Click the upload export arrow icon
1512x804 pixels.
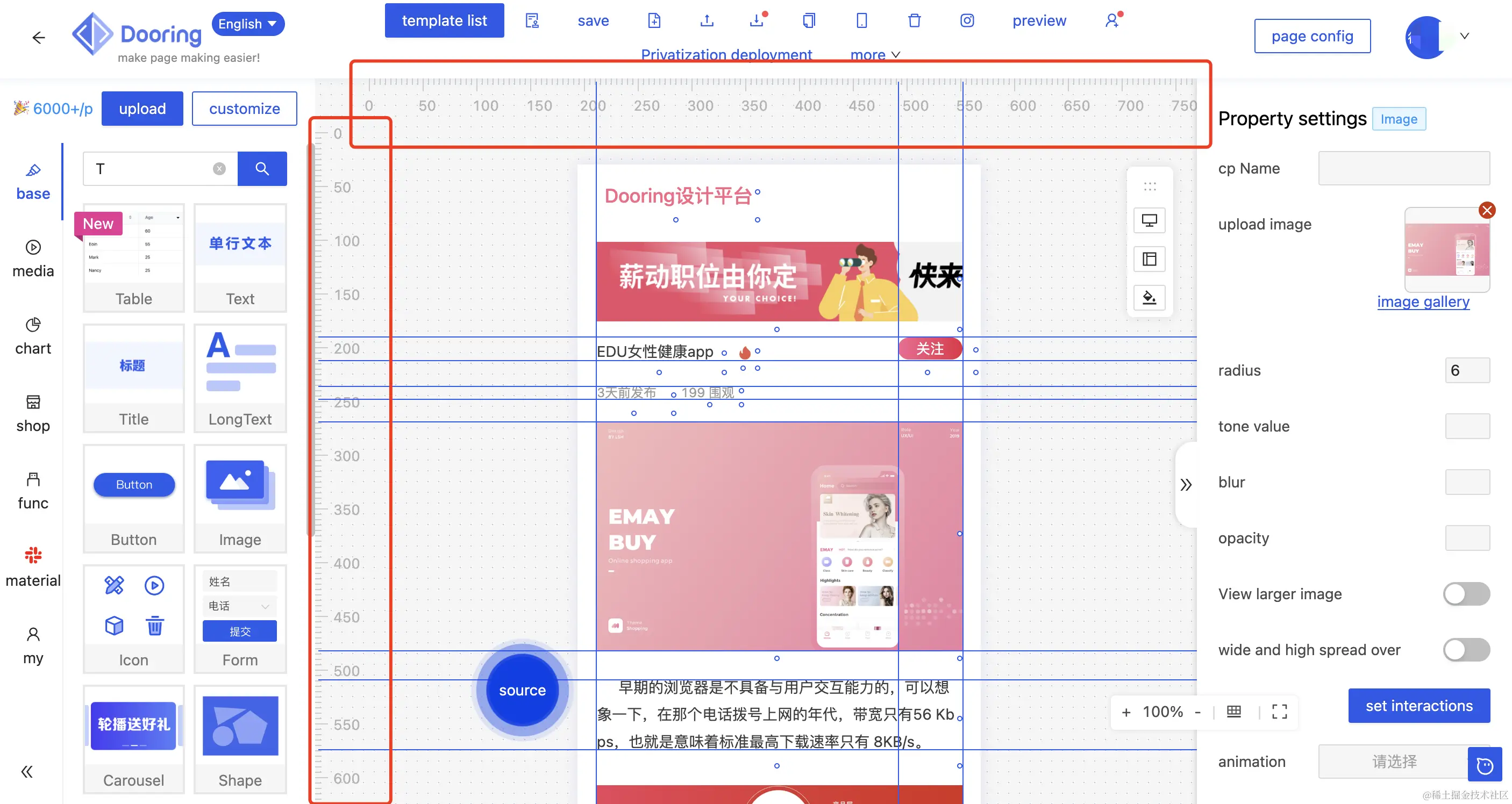[707, 20]
